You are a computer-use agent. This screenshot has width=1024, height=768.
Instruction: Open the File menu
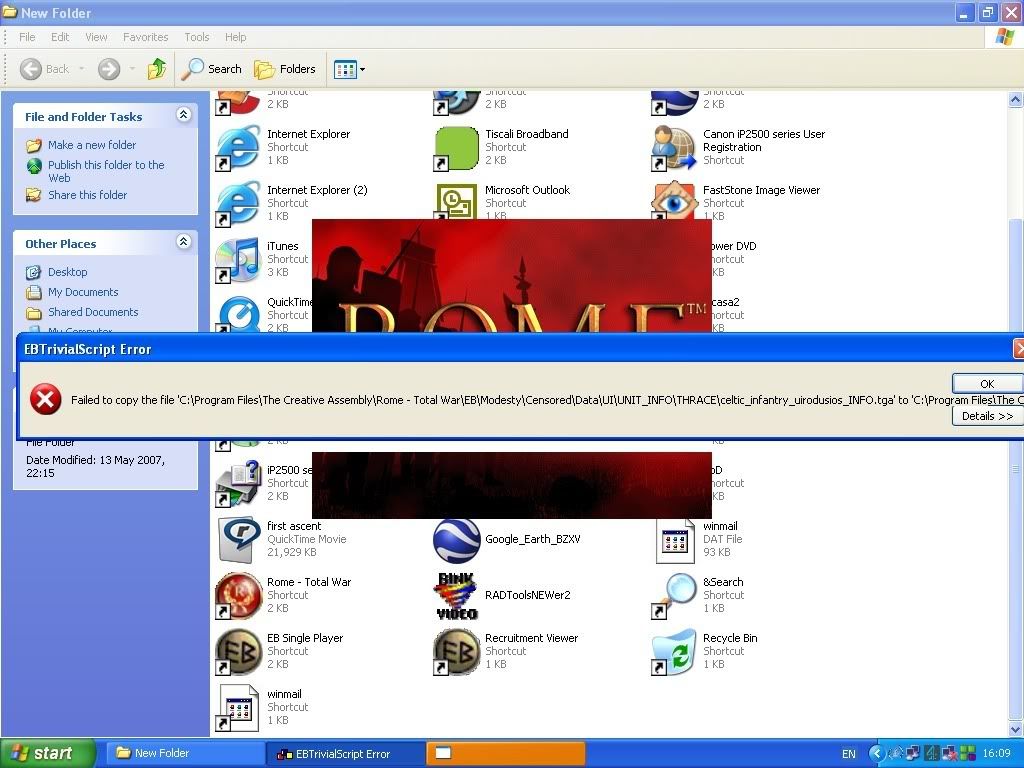click(x=27, y=37)
